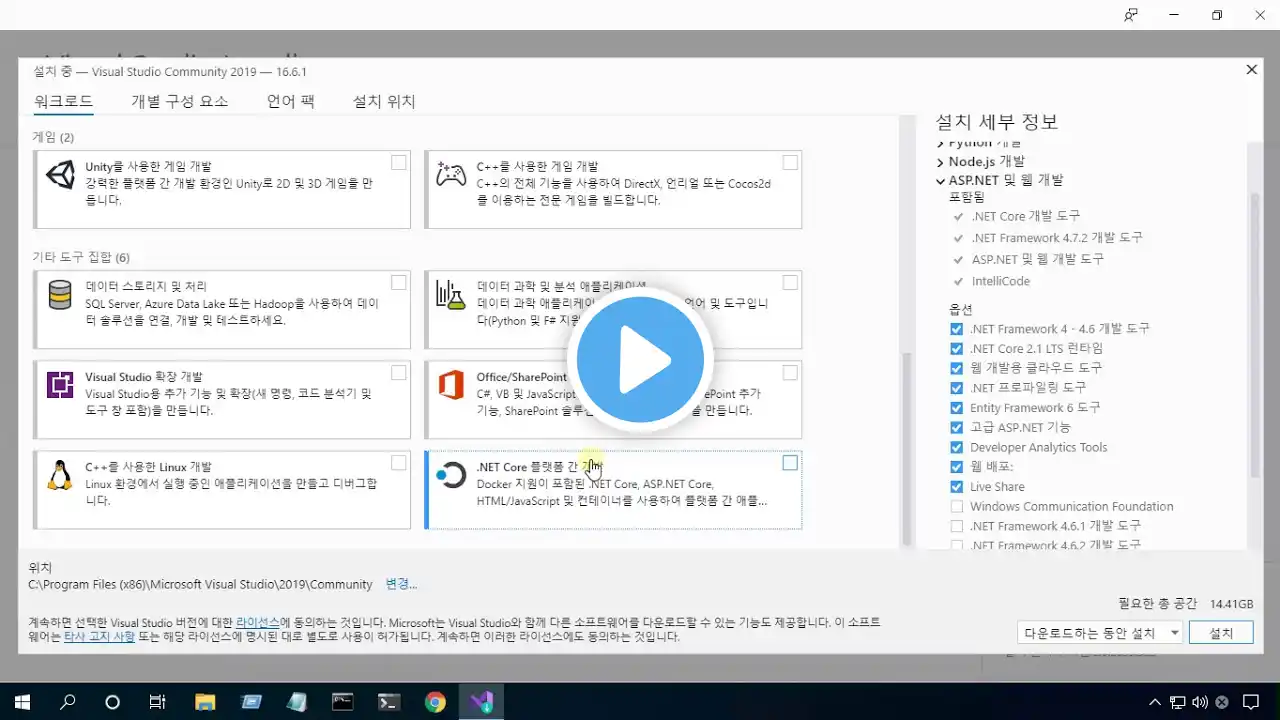
Task: Open the command prompt taskbar icon
Action: click(x=342, y=702)
